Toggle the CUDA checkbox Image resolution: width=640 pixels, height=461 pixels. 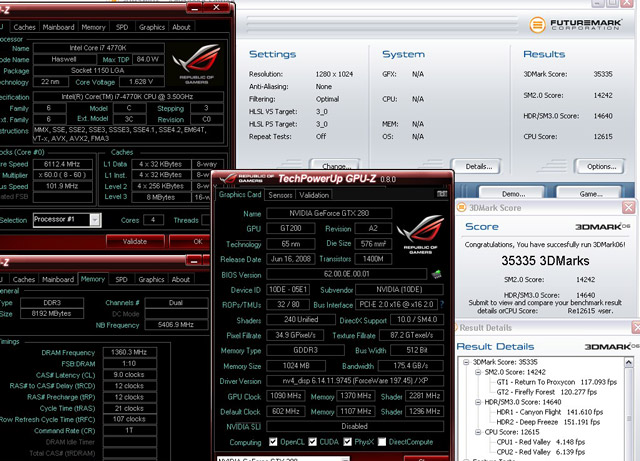(x=313, y=442)
